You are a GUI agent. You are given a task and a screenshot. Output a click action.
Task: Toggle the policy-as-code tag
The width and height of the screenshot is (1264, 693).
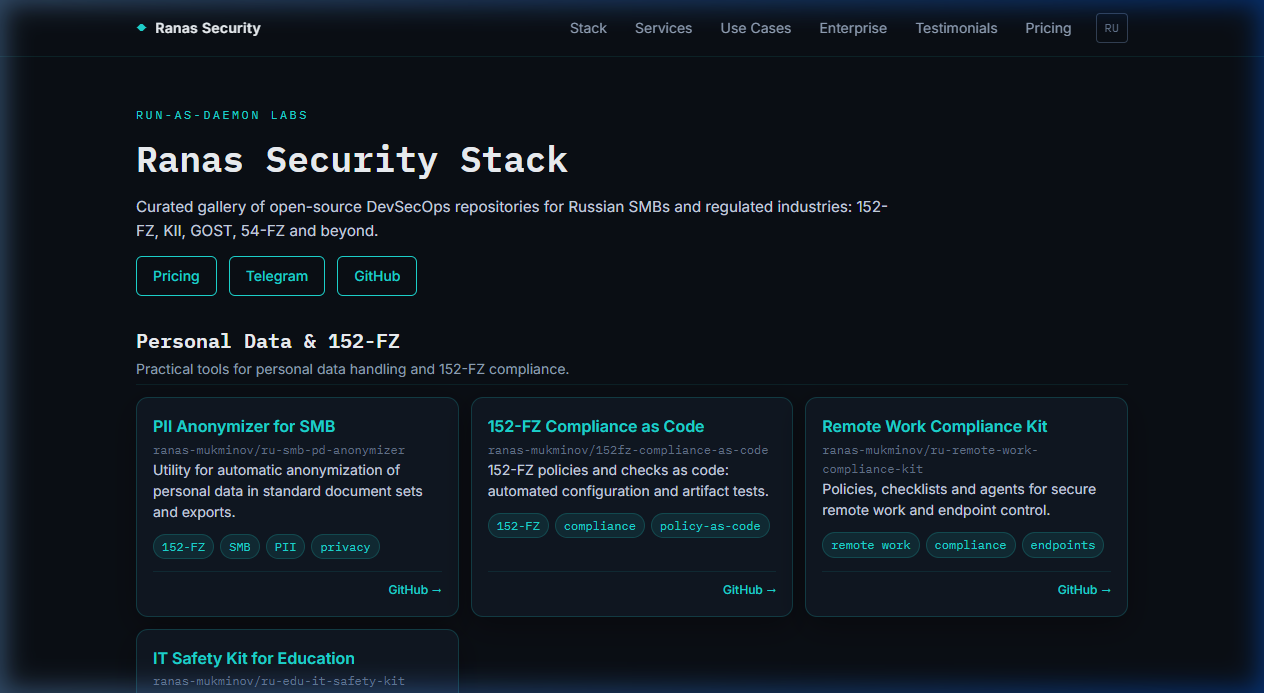click(710, 525)
